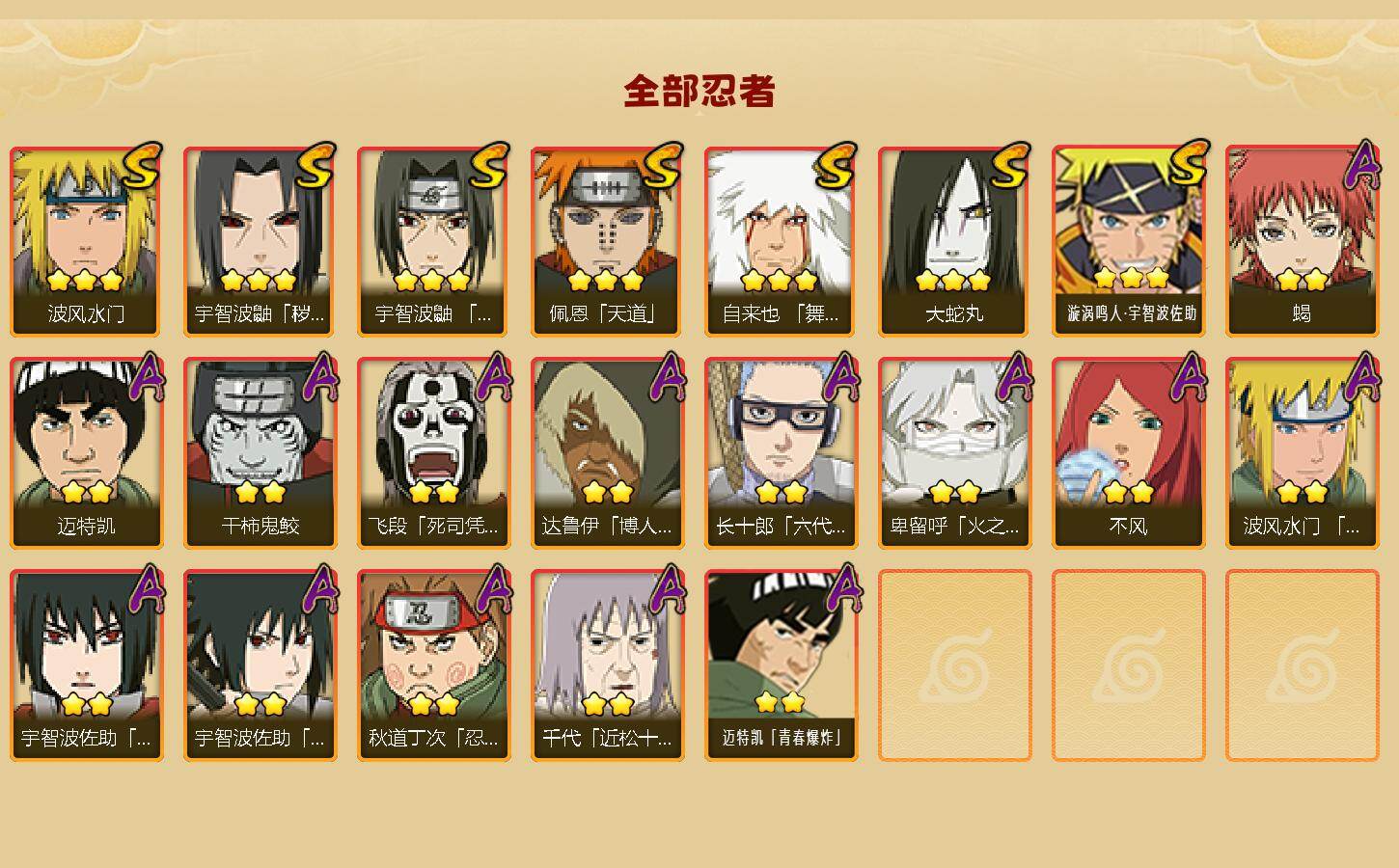Select the 迈特凯「青春爆炸」 card
1399x868 pixels.
(782, 665)
